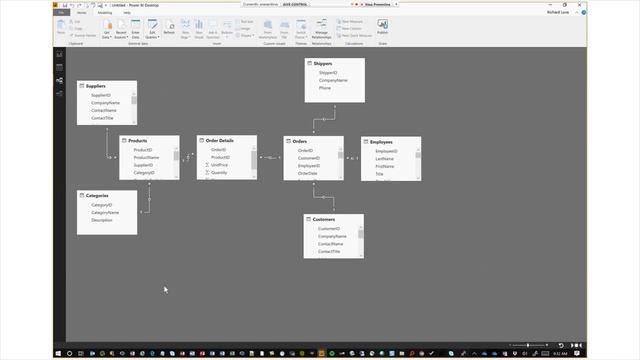Image resolution: width=640 pixels, height=360 pixels.
Task: Click the Get Data ribbon icon
Action: point(107,24)
